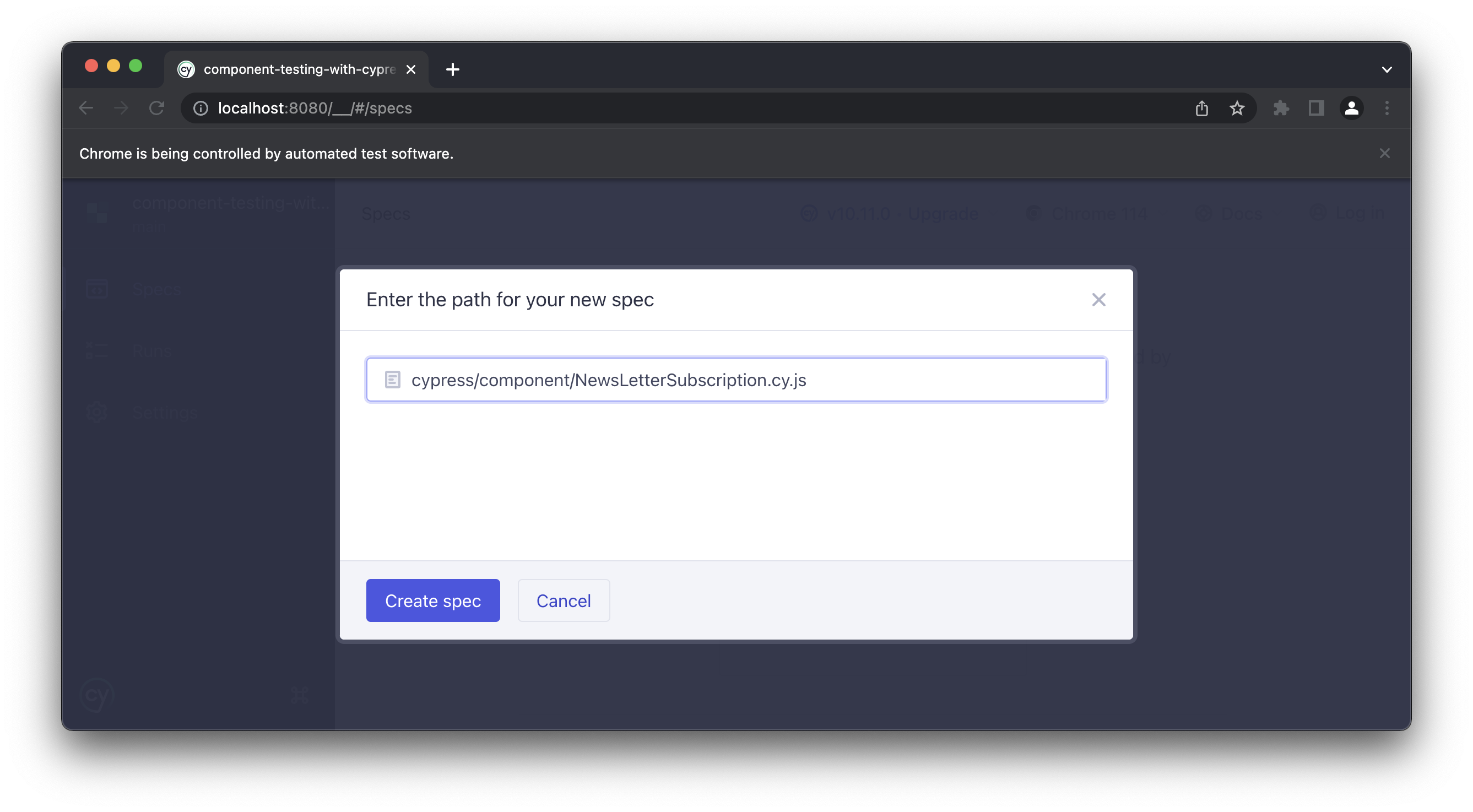The image size is (1473, 812).
Task: View site information icon next to URL
Action: (200, 108)
